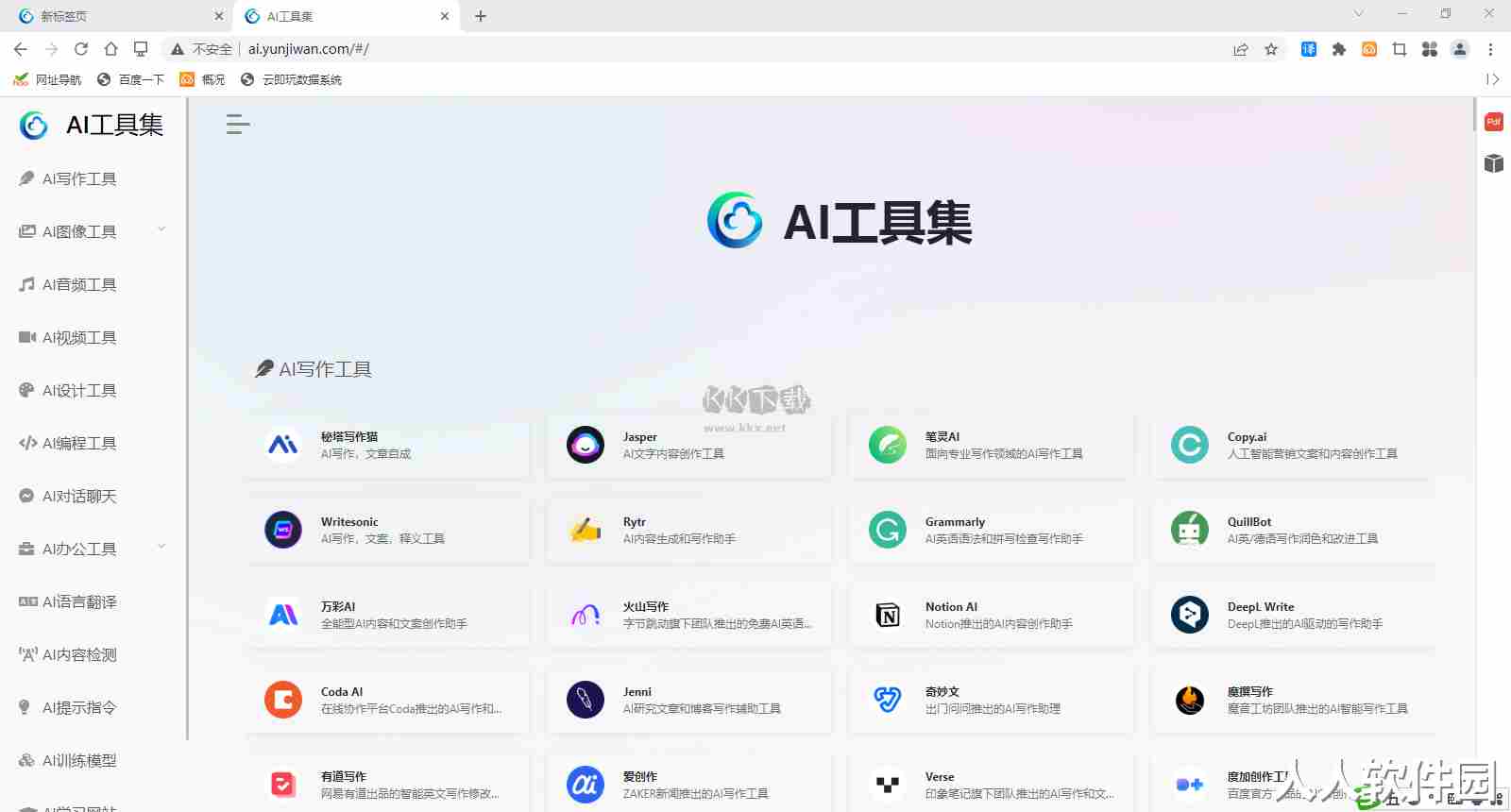Viewport: 1511px width, 812px height.
Task: Click the translate extension icon
Action: 1309,49
